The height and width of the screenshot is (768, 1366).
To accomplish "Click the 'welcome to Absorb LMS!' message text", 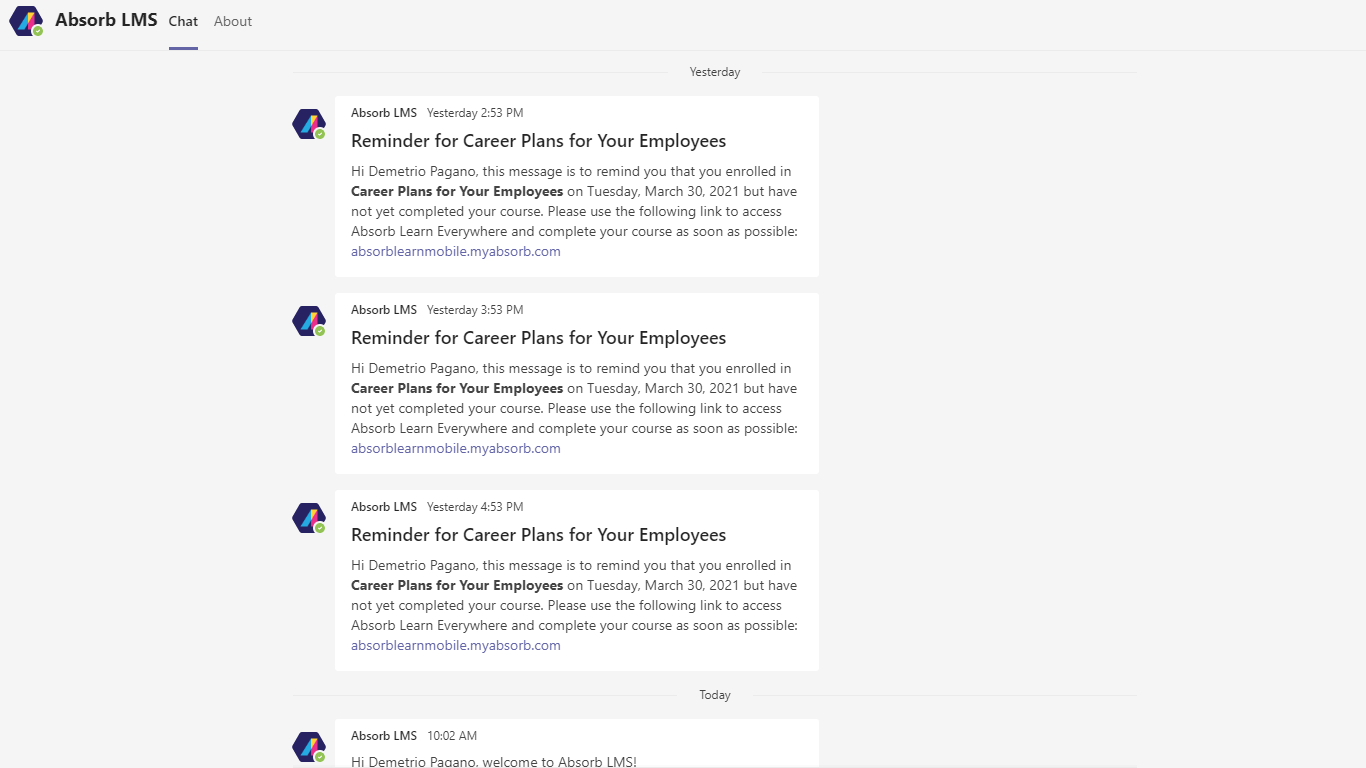I will click(x=494, y=762).
